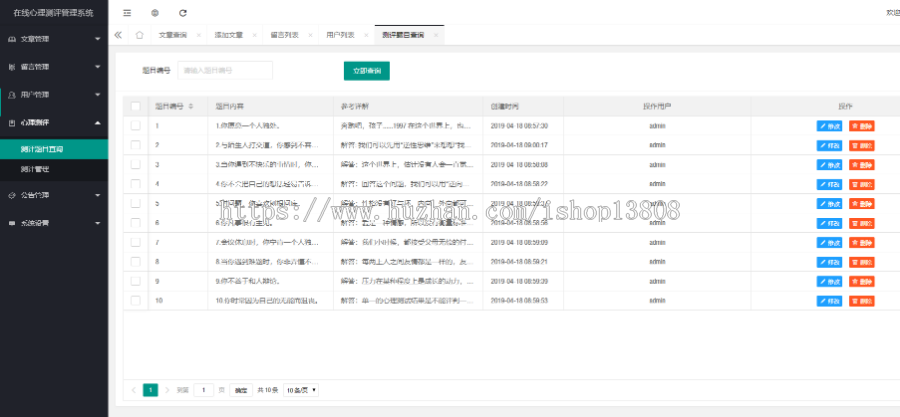Click the edit button in row 5

(829, 204)
